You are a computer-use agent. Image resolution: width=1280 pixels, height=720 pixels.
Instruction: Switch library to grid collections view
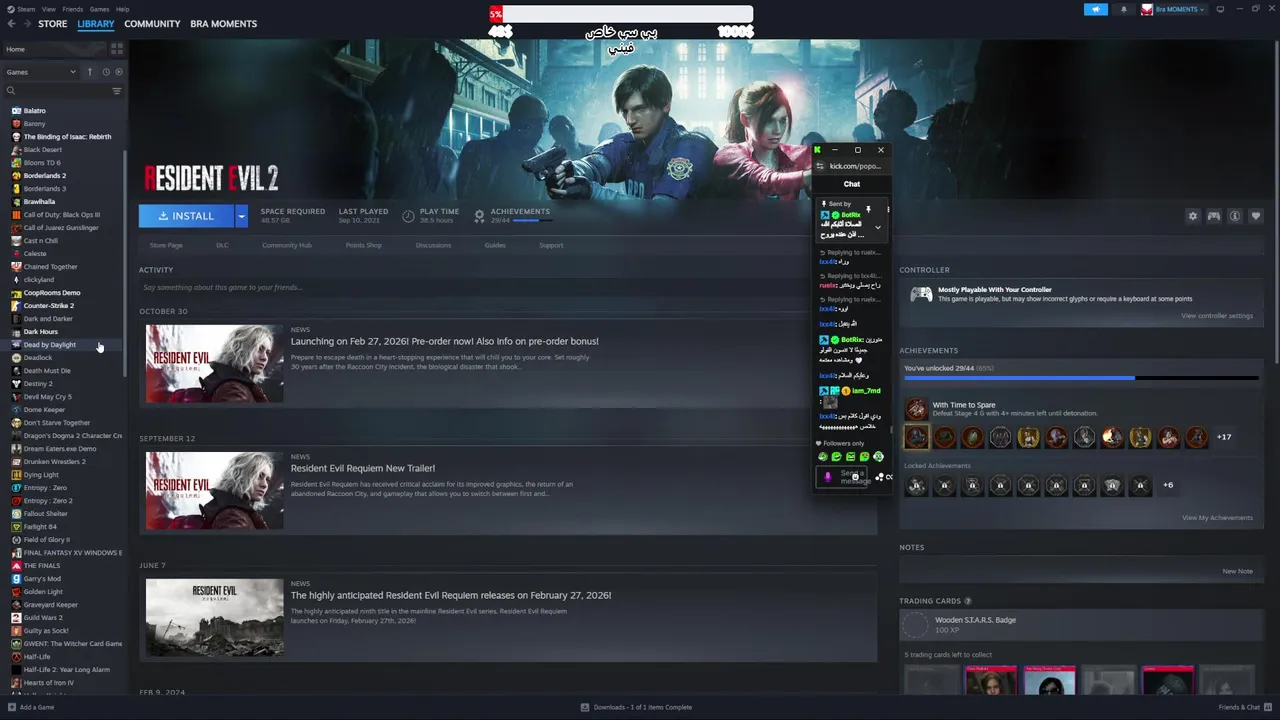tap(116, 48)
